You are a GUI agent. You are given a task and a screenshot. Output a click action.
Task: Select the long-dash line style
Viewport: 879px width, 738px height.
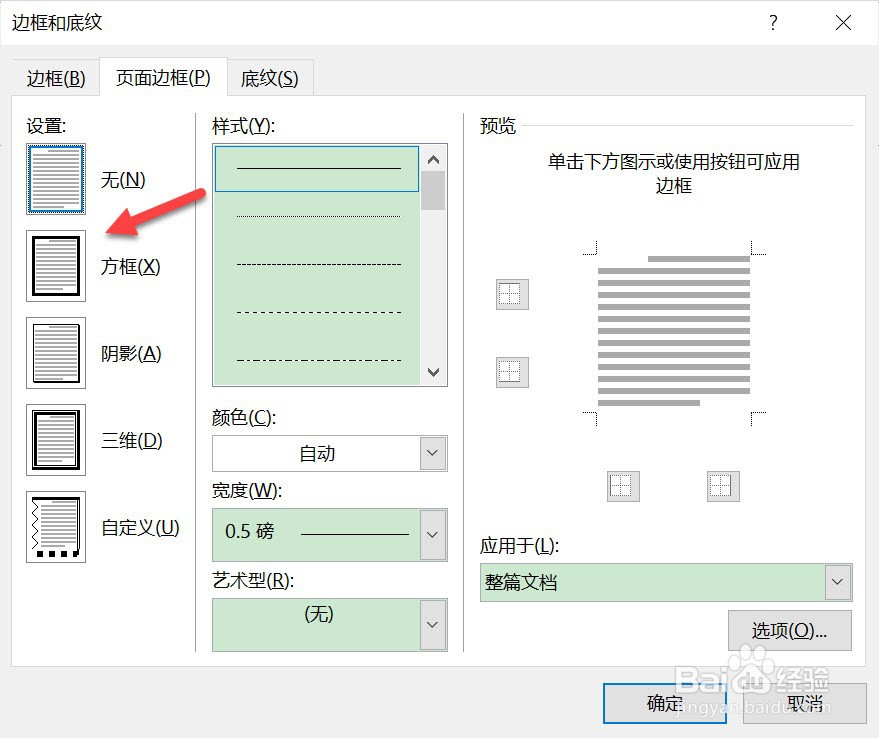pos(317,312)
